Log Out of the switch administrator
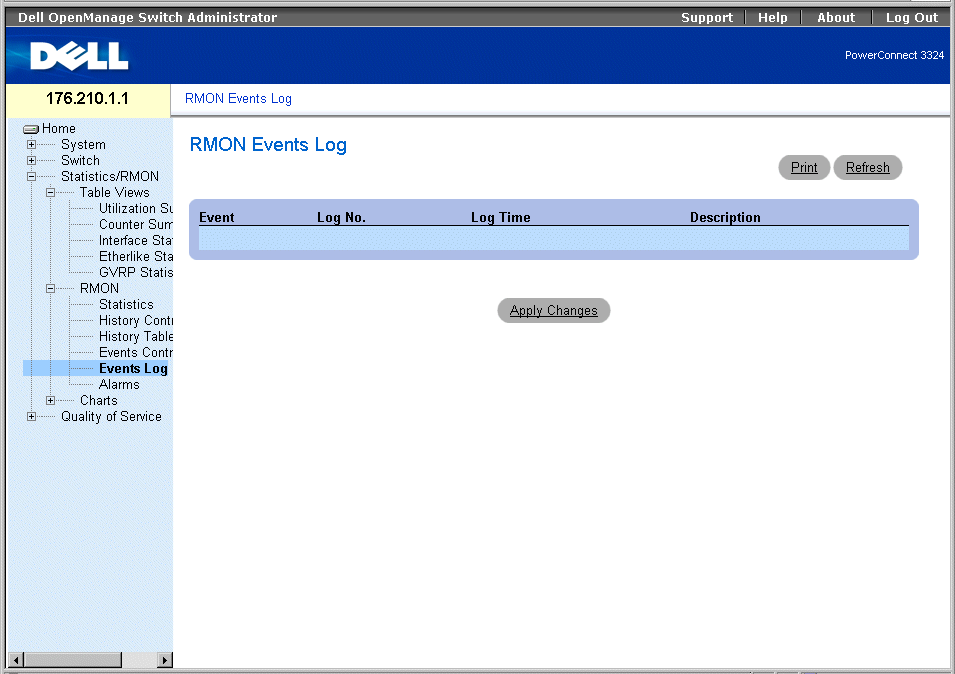The image size is (955, 674). pyautogui.click(x=911, y=18)
